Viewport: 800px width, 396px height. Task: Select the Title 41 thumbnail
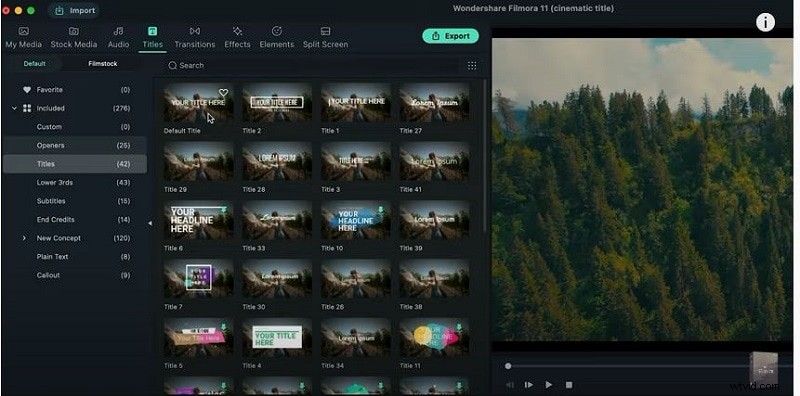tap(435, 161)
